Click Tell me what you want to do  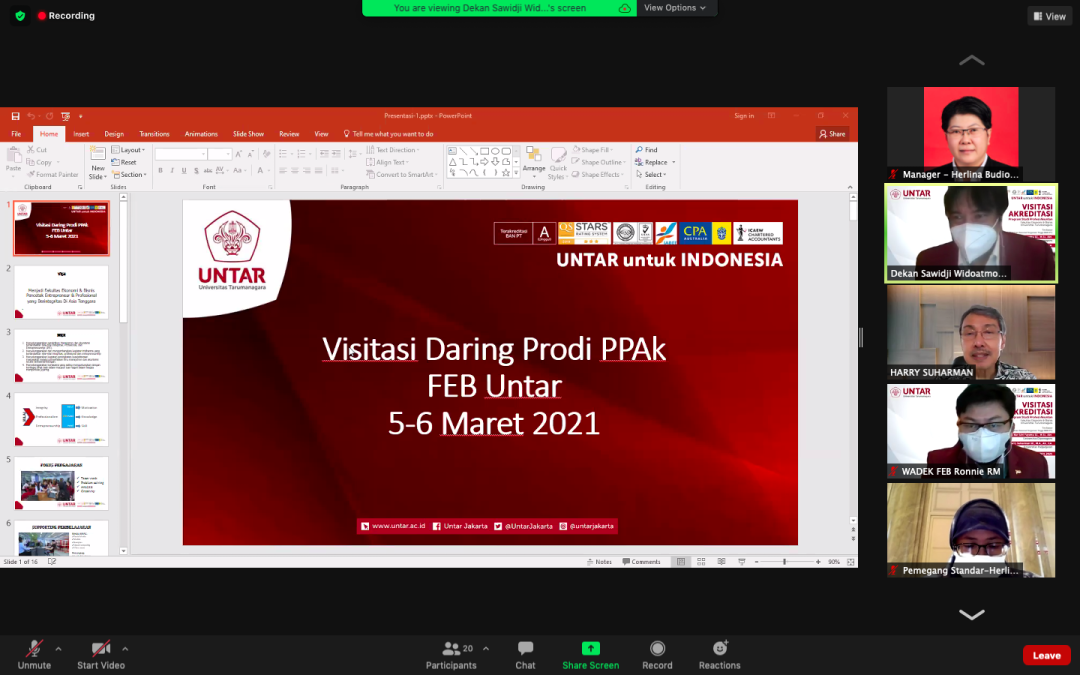[388, 134]
